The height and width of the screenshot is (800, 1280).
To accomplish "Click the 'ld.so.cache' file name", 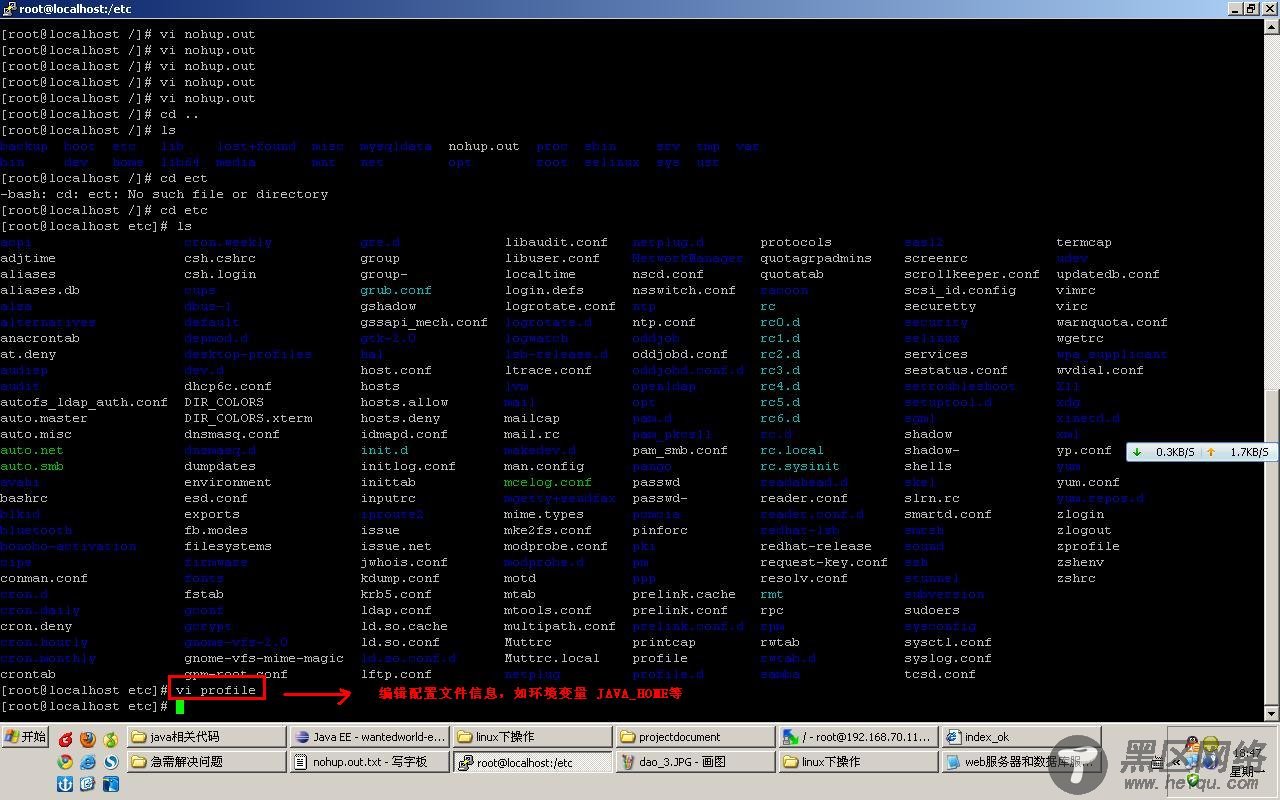I will 404,626.
